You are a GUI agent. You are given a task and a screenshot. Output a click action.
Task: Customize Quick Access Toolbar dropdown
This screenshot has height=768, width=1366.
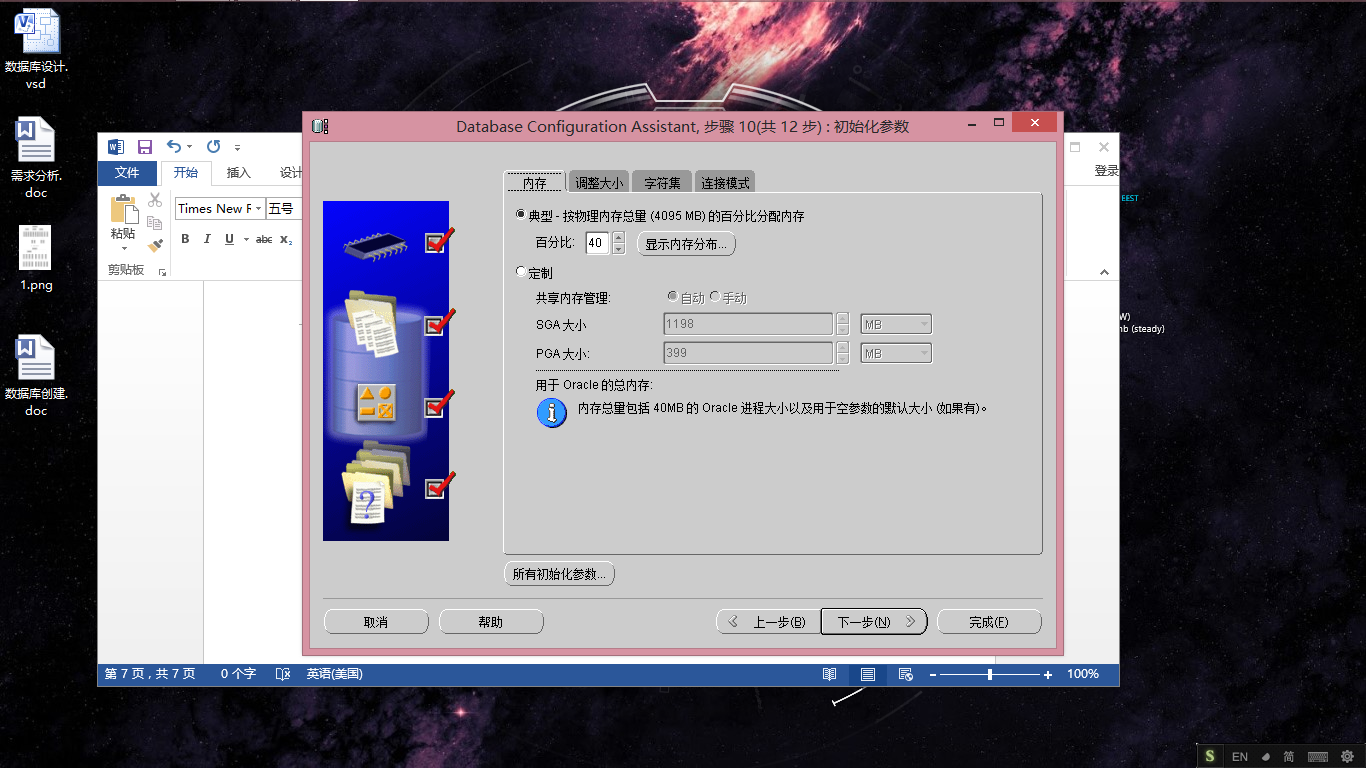tap(238, 147)
